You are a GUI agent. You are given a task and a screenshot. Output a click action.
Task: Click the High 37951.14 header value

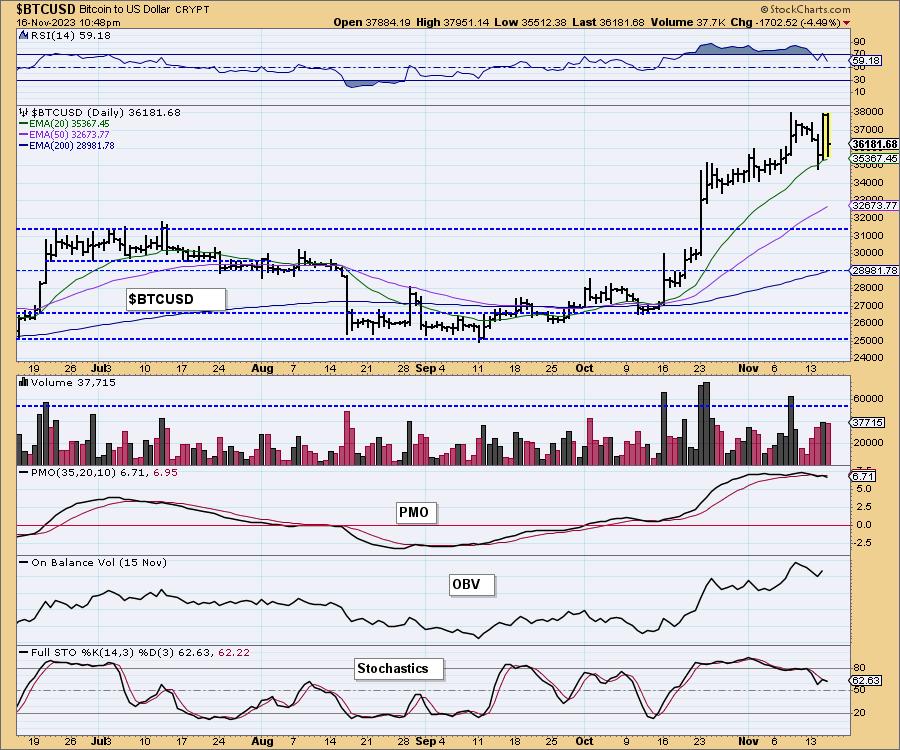[x=453, y=22]
